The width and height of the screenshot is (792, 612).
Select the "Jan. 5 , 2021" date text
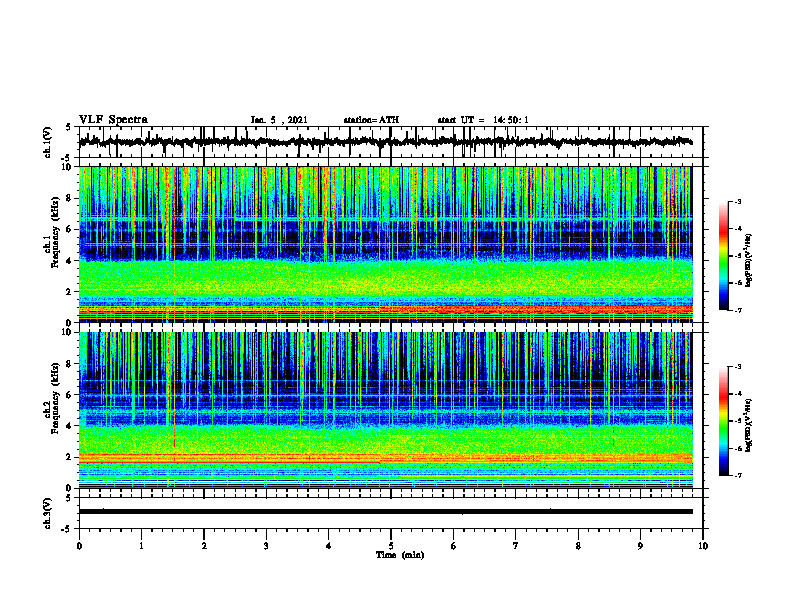(279, 120)
